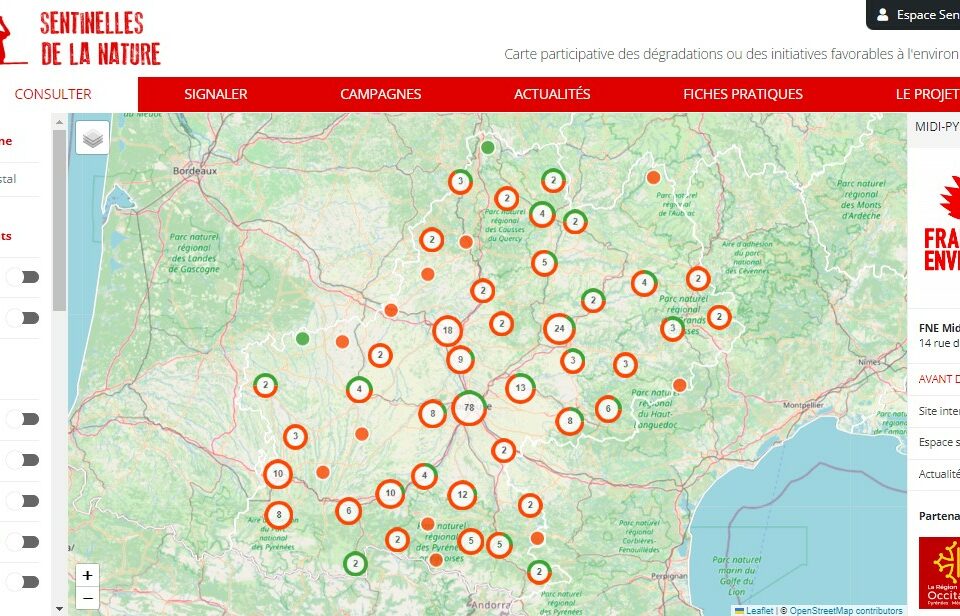Open LE PROJET in the navigation bar

coord(928,94)
